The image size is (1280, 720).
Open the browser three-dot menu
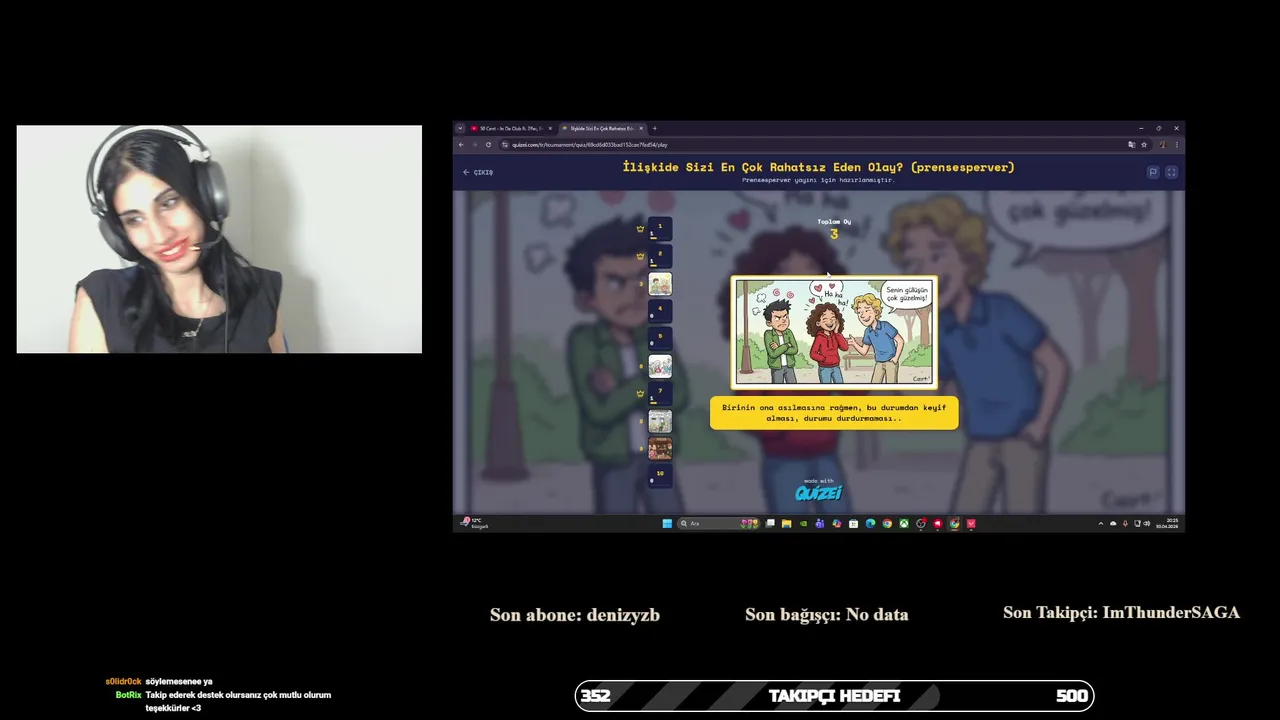point(1176,144)
